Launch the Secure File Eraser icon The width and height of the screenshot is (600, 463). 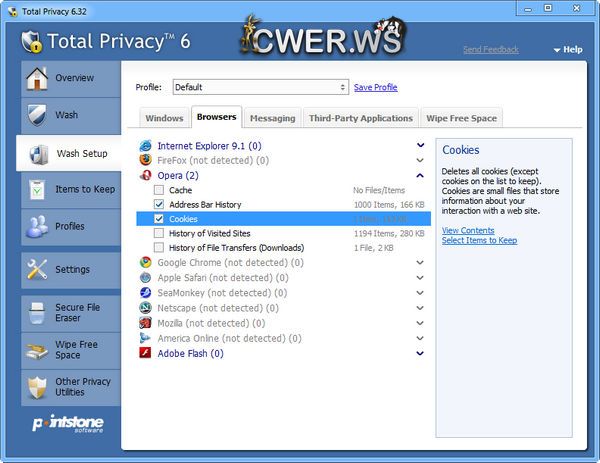[x=37, y=313]
